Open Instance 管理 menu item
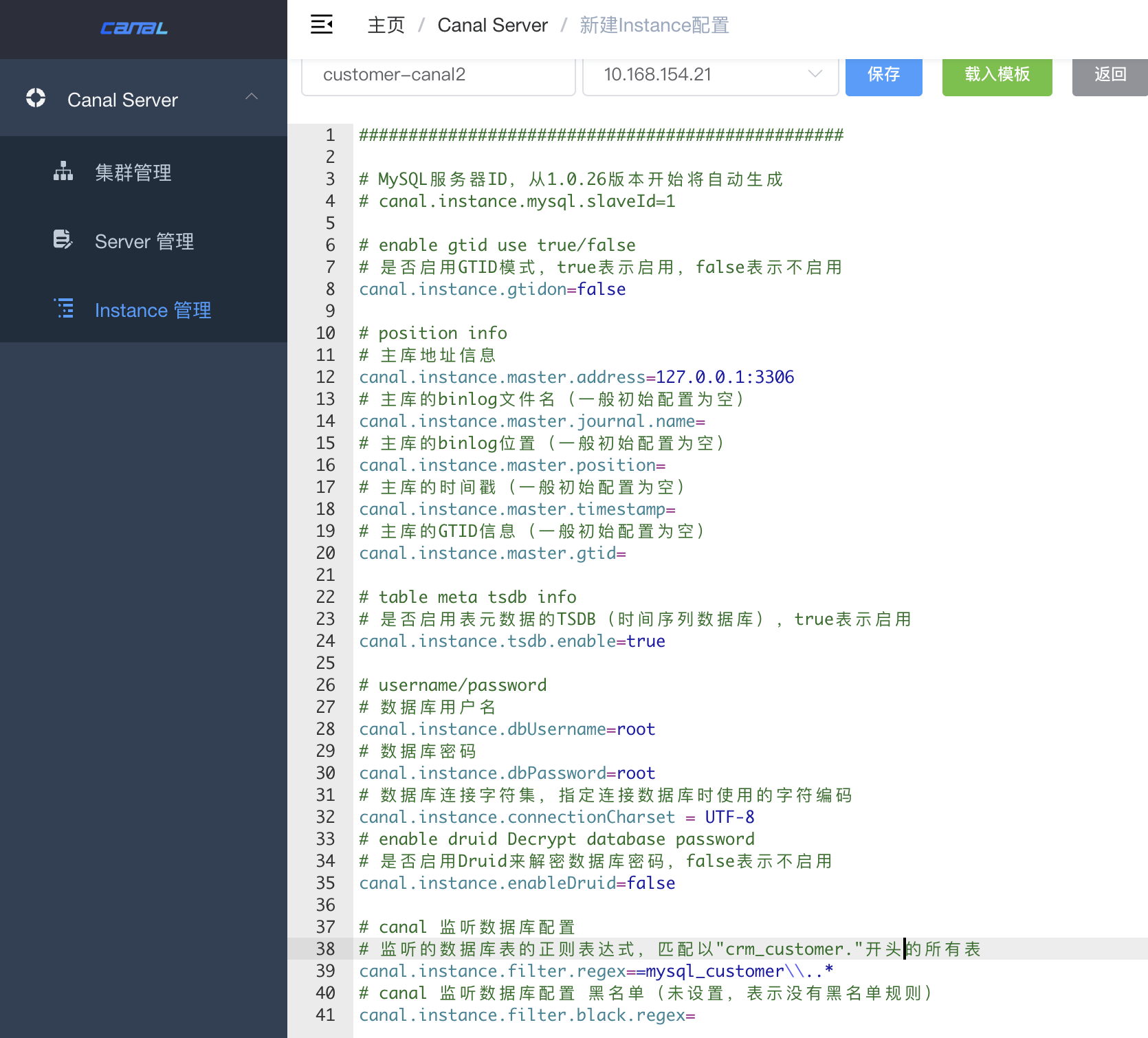This screenshot has width=1148, height=1038. [144, 309]
